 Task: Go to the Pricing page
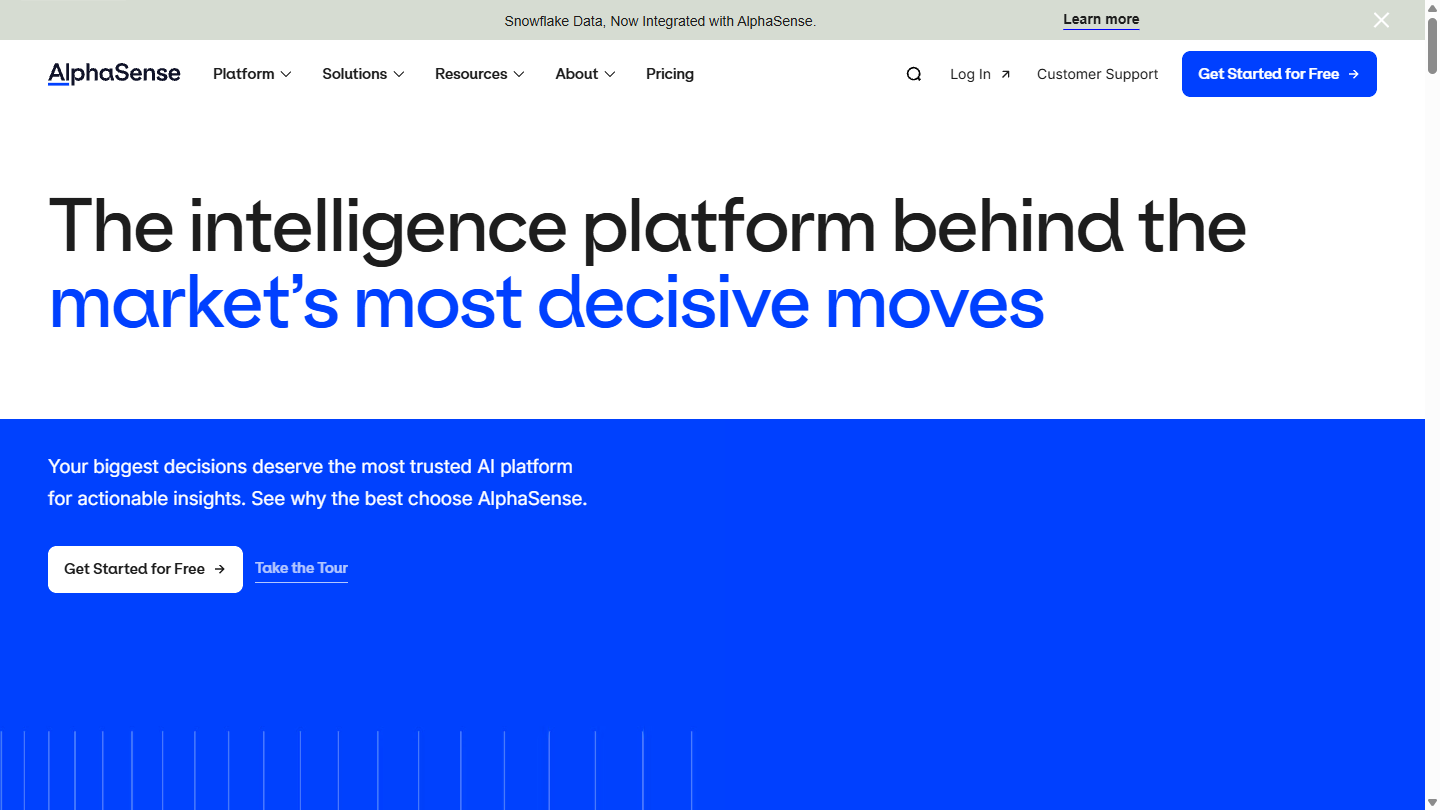coord(670,74)
